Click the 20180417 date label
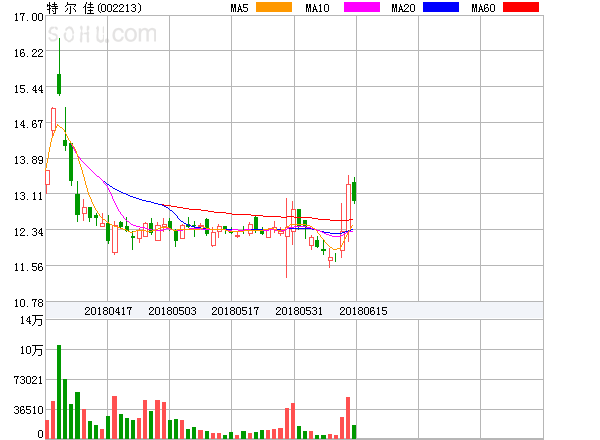The width and height of the screenshot is (600, 440). point(108,311)
